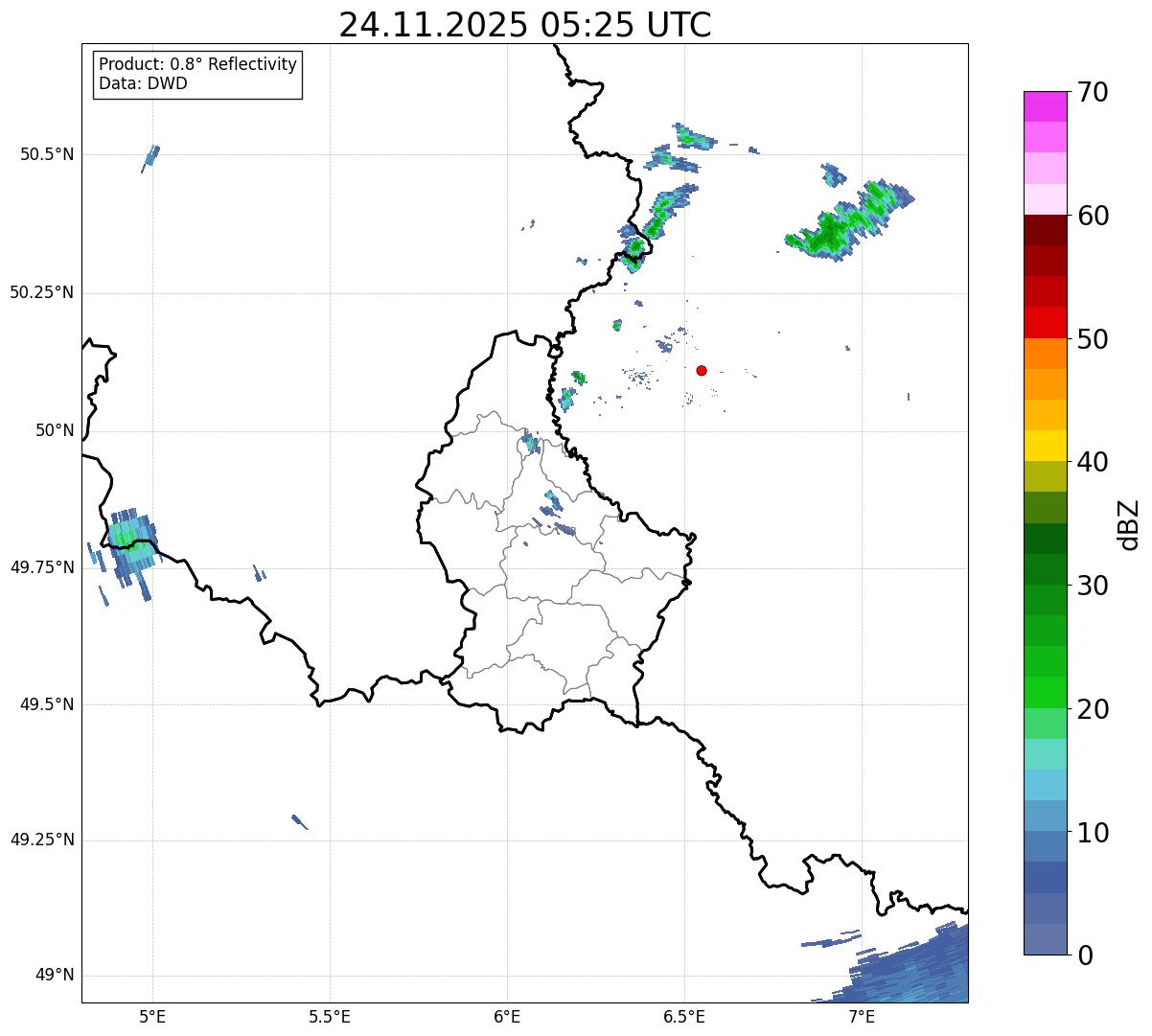Click the 60 value on the colorbar
Screen dimensions: 1152x1036
tap(1093, 216)
